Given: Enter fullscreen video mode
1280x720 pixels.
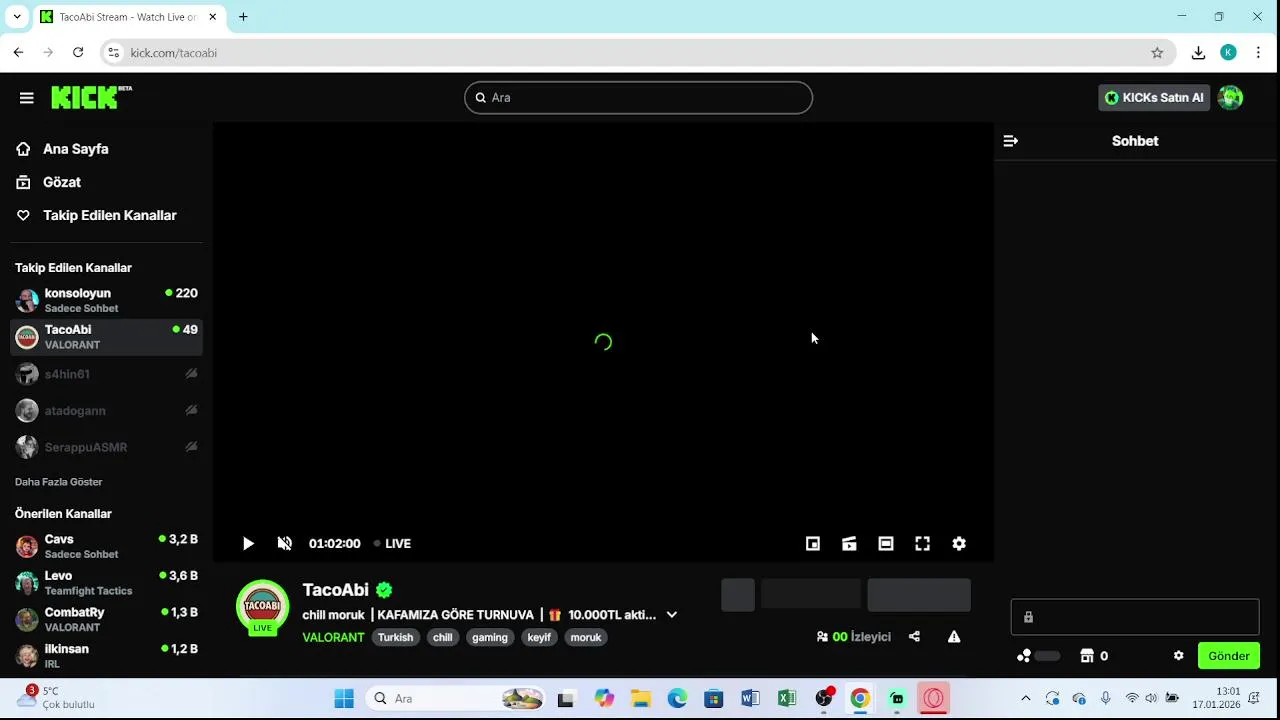Looking at the screenshot, I should coord(922,544).
